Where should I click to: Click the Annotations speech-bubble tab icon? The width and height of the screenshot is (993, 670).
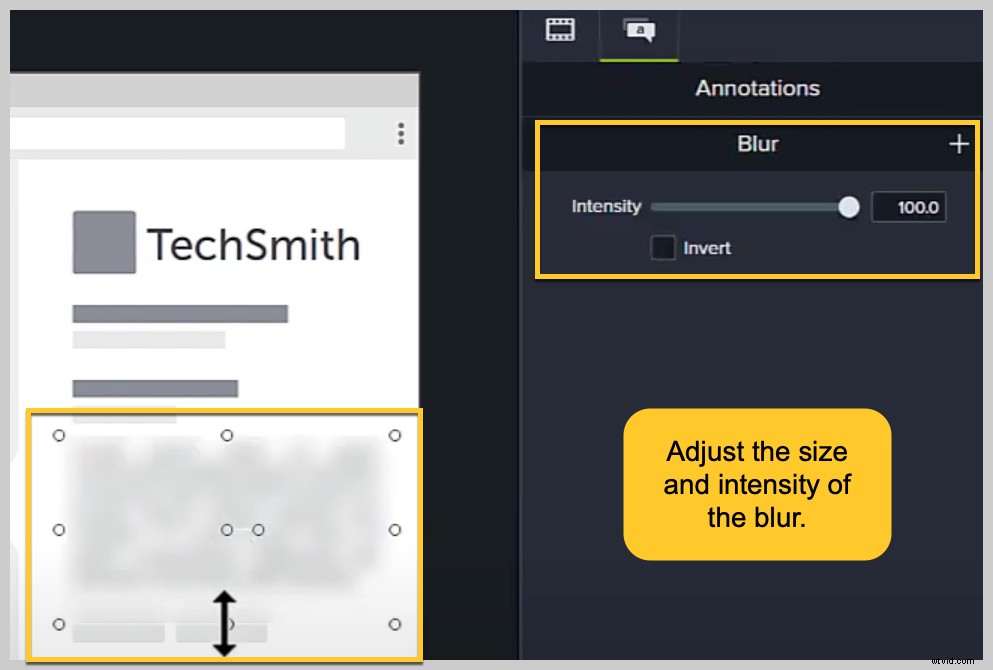(x=638, y=29)
